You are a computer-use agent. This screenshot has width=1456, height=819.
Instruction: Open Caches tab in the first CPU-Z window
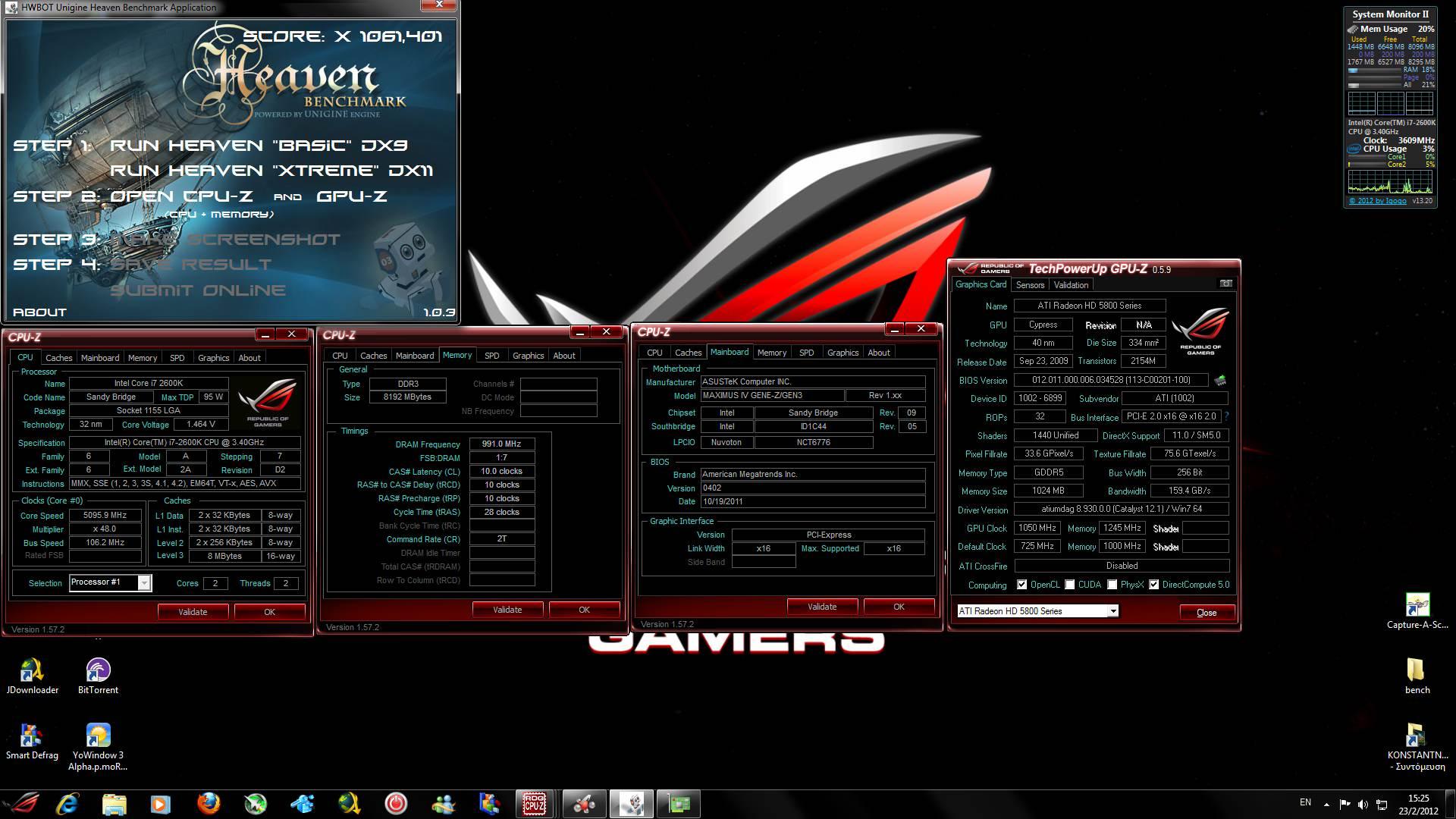(x=58, y=358)
